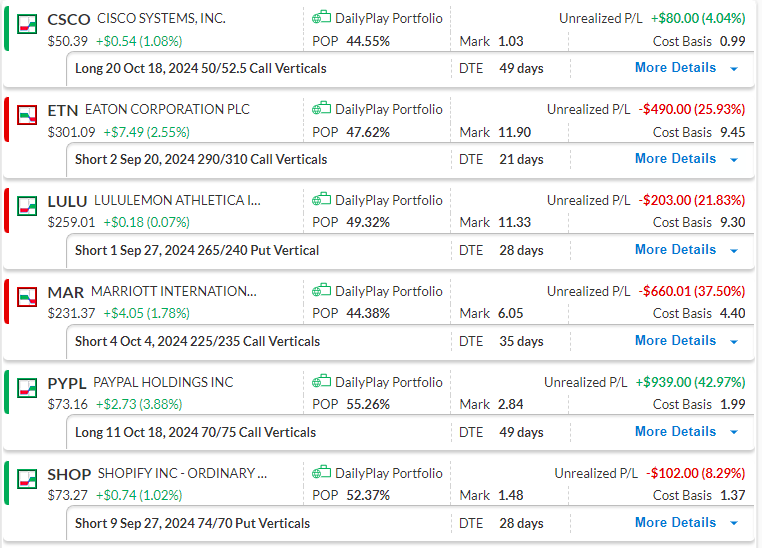Open More Details for ETN call verticals

point(675,159)
